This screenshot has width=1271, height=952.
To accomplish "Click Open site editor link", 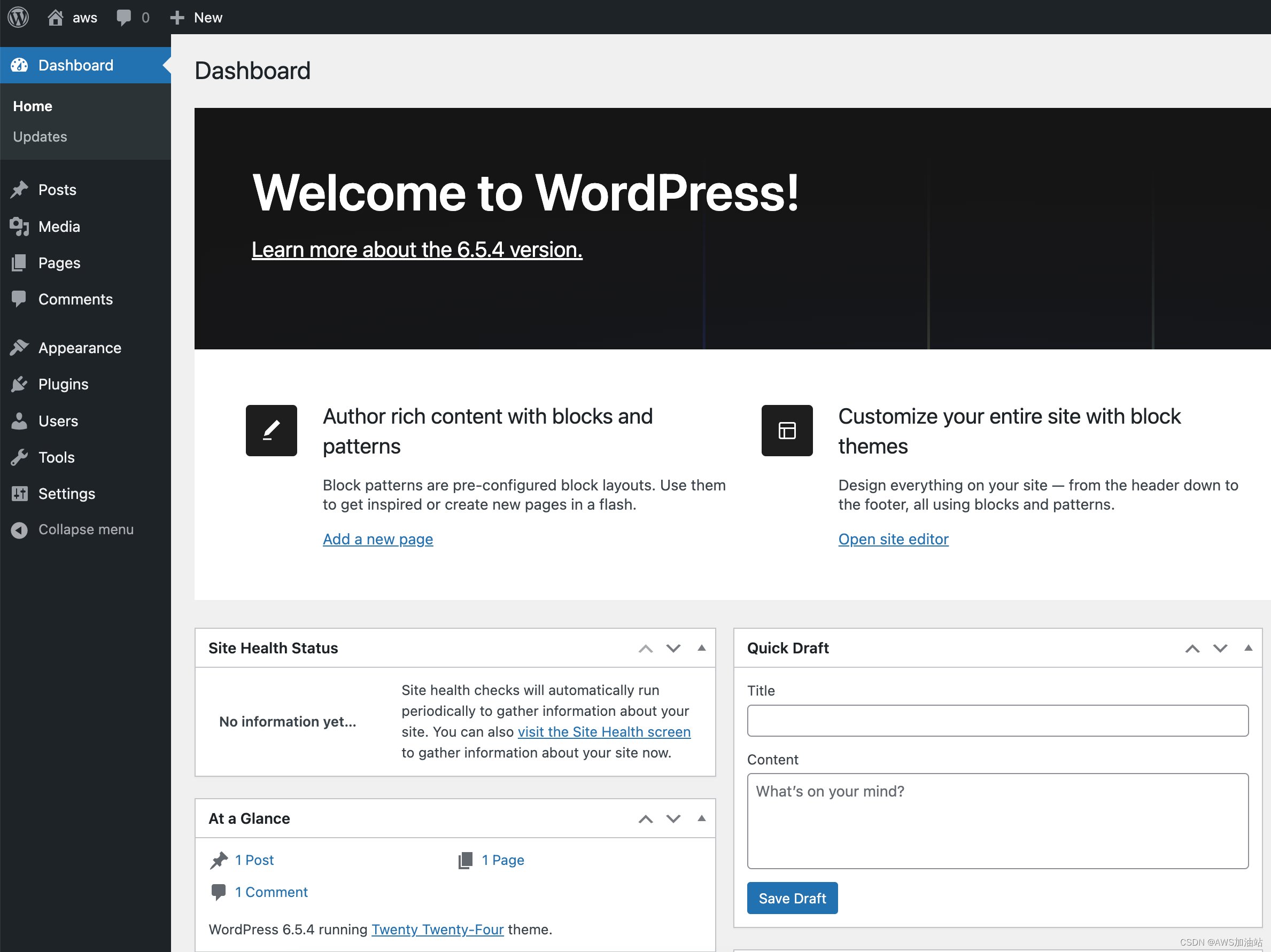I will 894,539.
